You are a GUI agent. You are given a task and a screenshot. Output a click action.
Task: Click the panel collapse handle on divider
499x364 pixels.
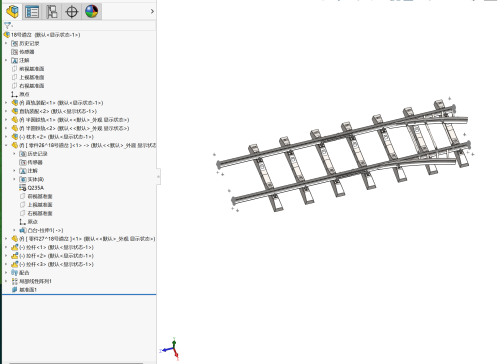159,176
